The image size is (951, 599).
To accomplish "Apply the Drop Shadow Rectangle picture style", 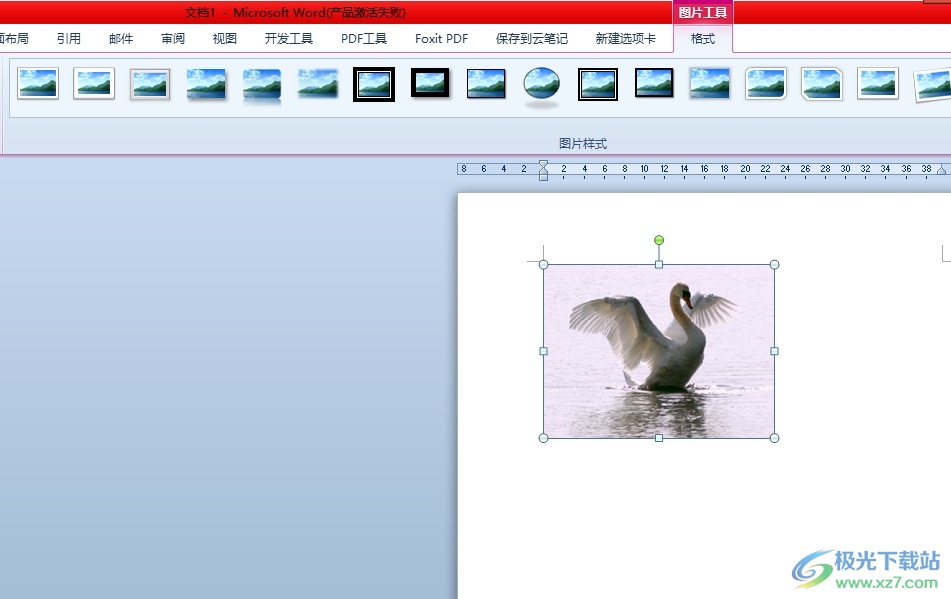I will pos(206,84).
